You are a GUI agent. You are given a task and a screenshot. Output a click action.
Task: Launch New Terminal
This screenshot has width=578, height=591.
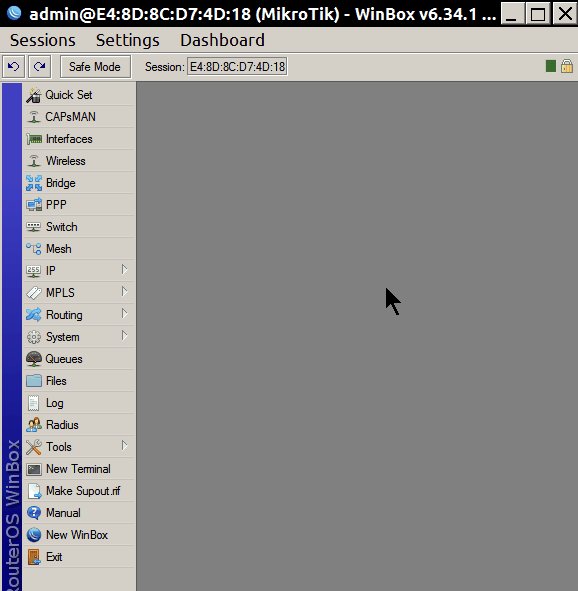point(79,469)
